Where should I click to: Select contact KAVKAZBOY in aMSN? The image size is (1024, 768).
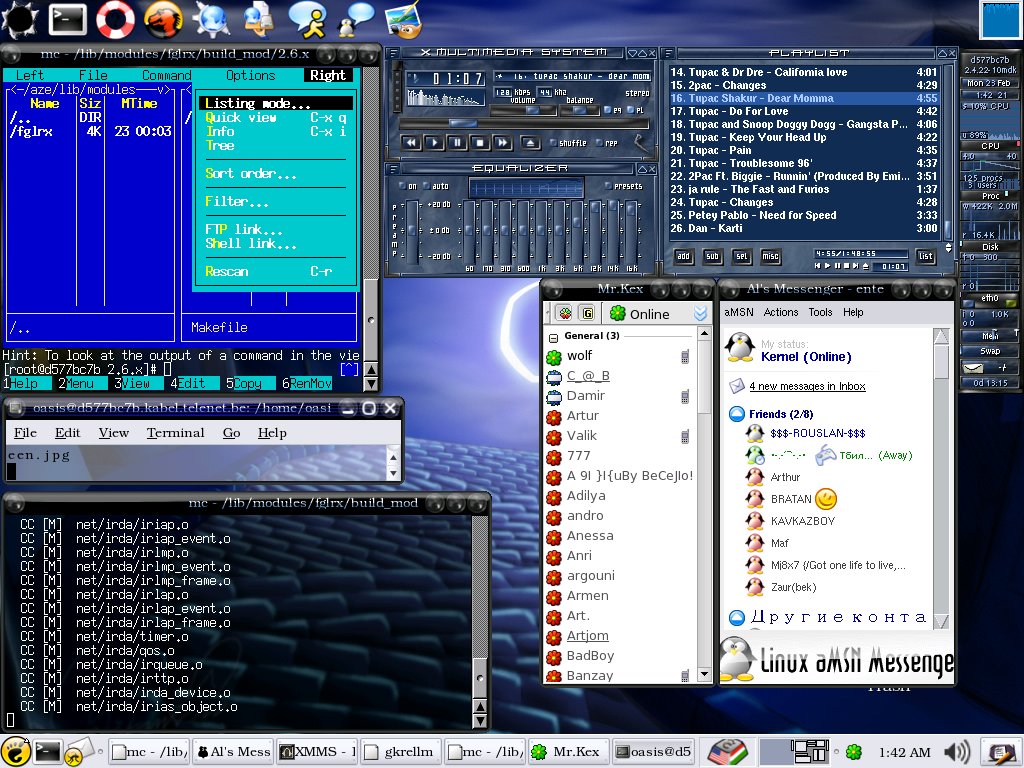(803, 521)
